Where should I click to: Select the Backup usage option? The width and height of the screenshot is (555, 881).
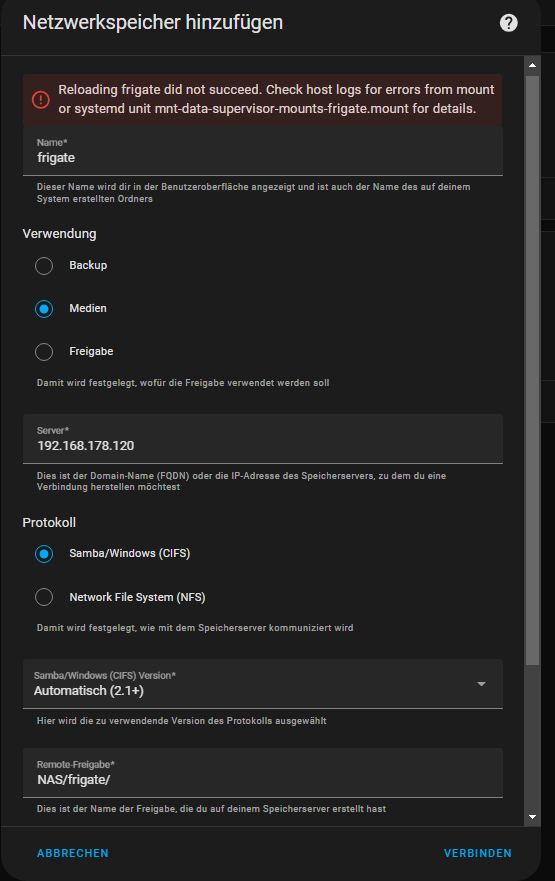point(44,266)
